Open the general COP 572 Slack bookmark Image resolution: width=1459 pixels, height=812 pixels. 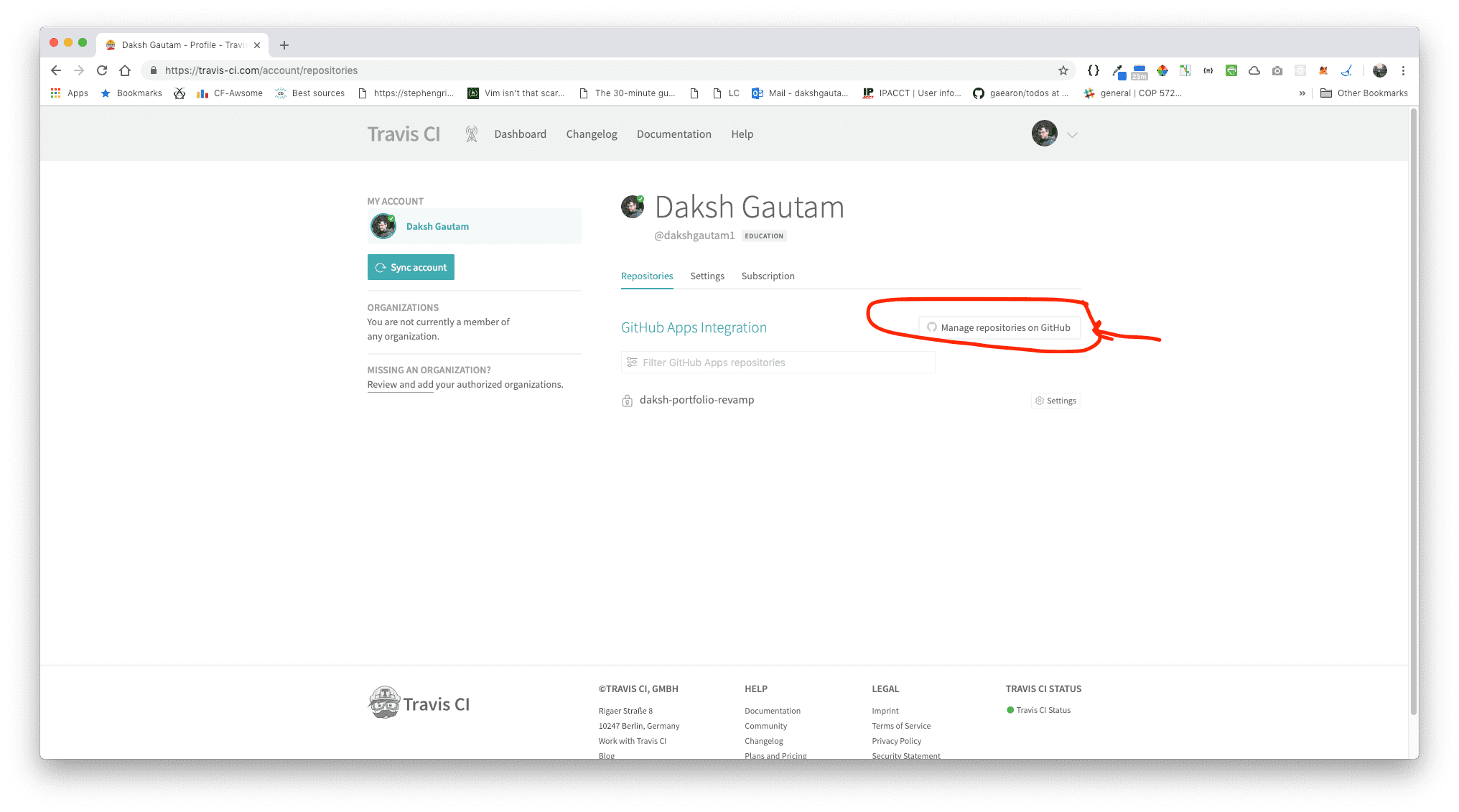click(1133, 93)
